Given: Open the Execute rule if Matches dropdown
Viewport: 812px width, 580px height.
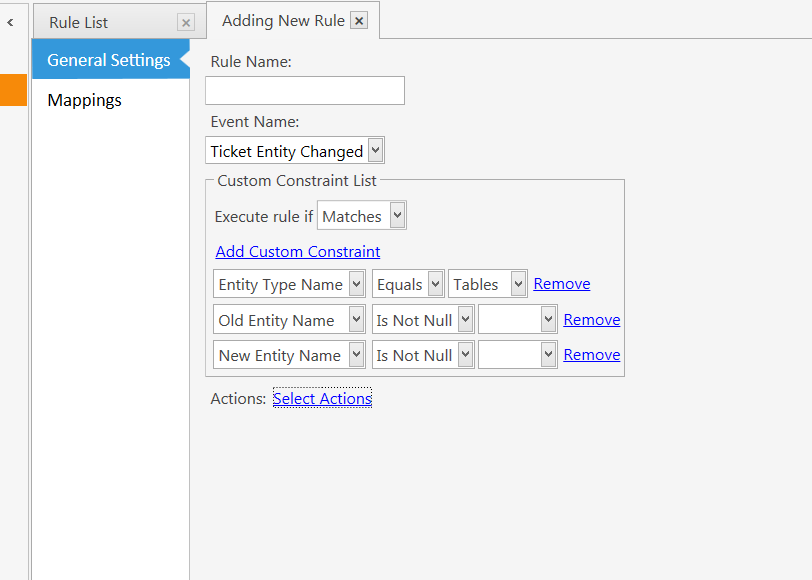Looking at the screenshot, I should coord(361,215).
